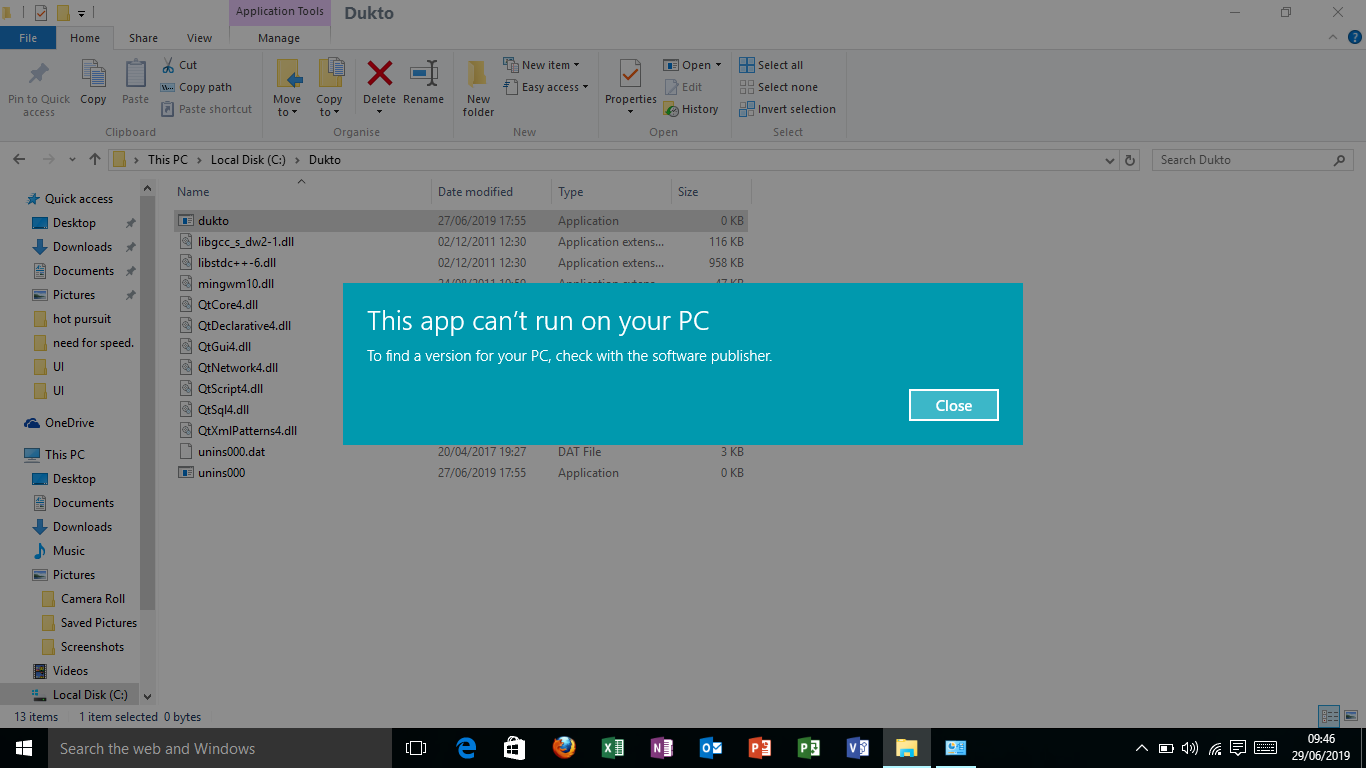Click Edit in the Open group
This screenshot has width=1366, height=768.
click(x=683, y=87)
